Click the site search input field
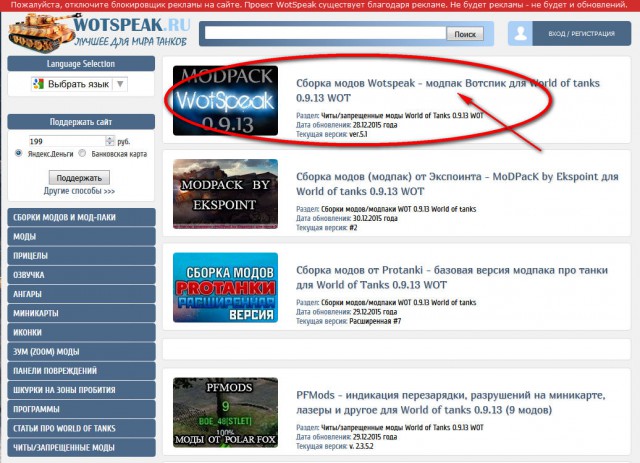 tap(325, 33)
